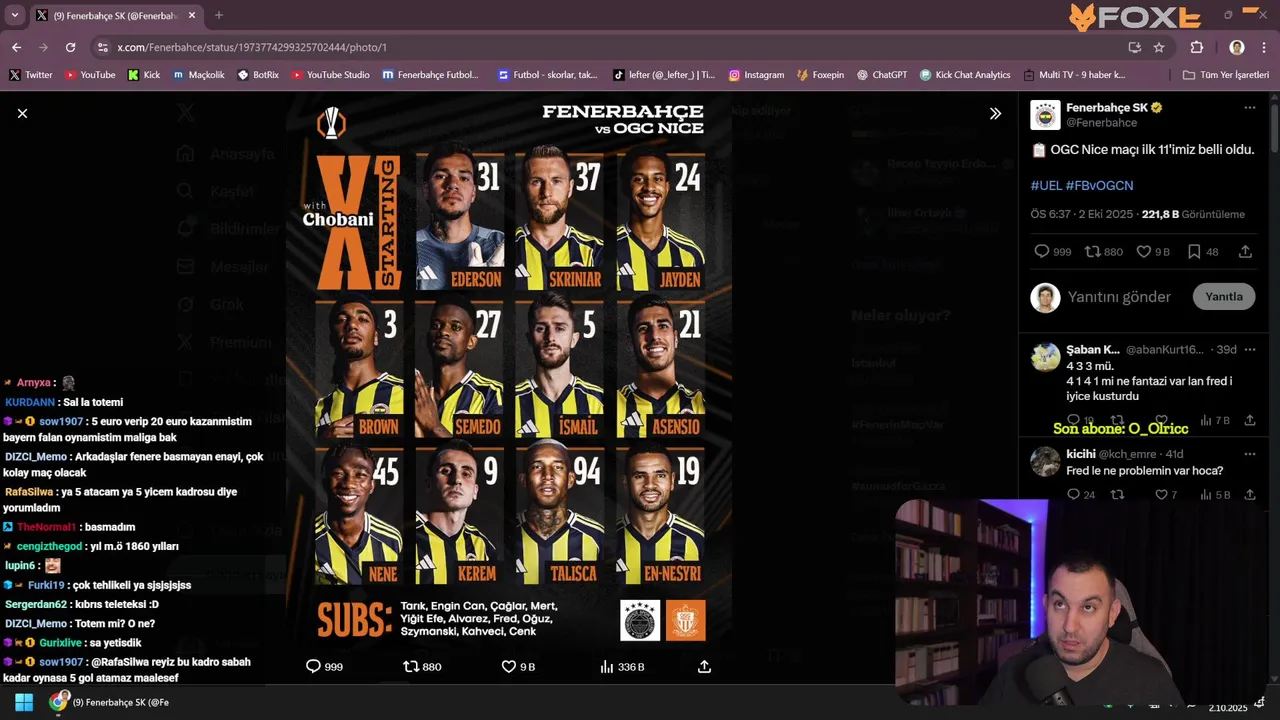This screenshot has height=720, width=1280.
Task: Share the photo using the upload icon below it
Action: (x=704, y=666)
